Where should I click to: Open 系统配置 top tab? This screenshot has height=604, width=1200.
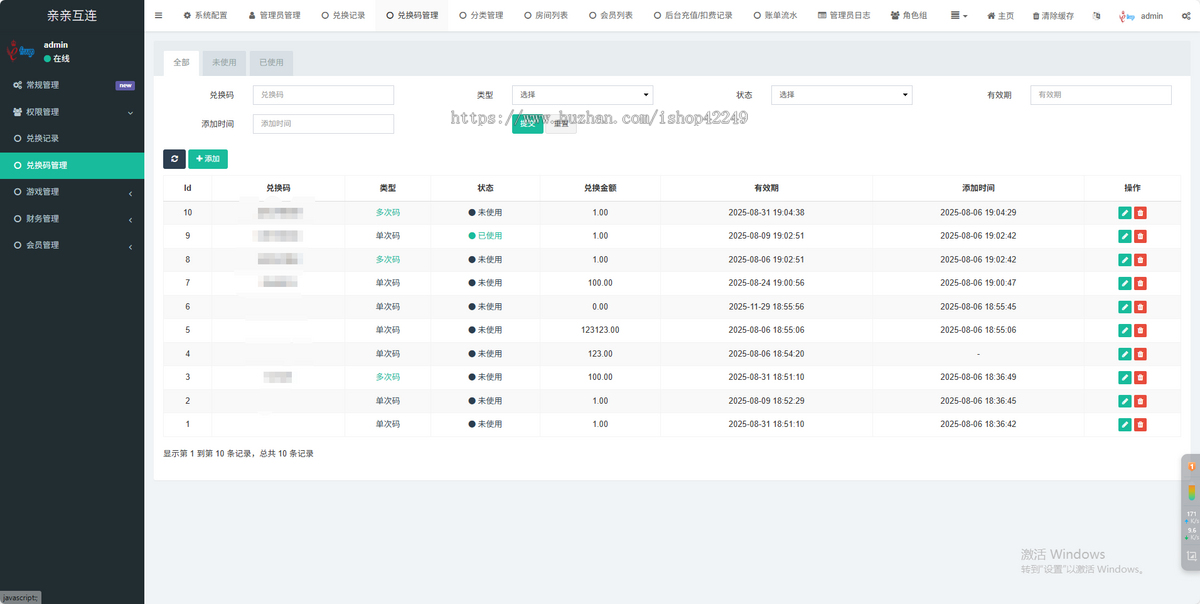[205, 16]
